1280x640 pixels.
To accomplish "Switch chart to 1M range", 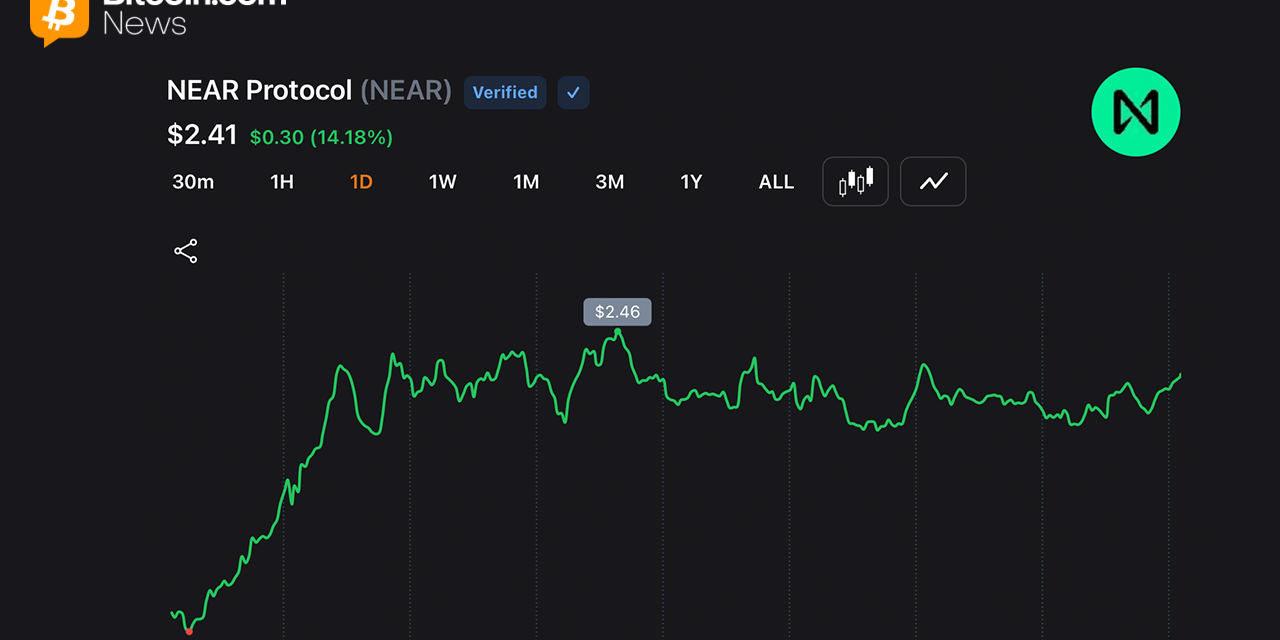I will 526,182.
